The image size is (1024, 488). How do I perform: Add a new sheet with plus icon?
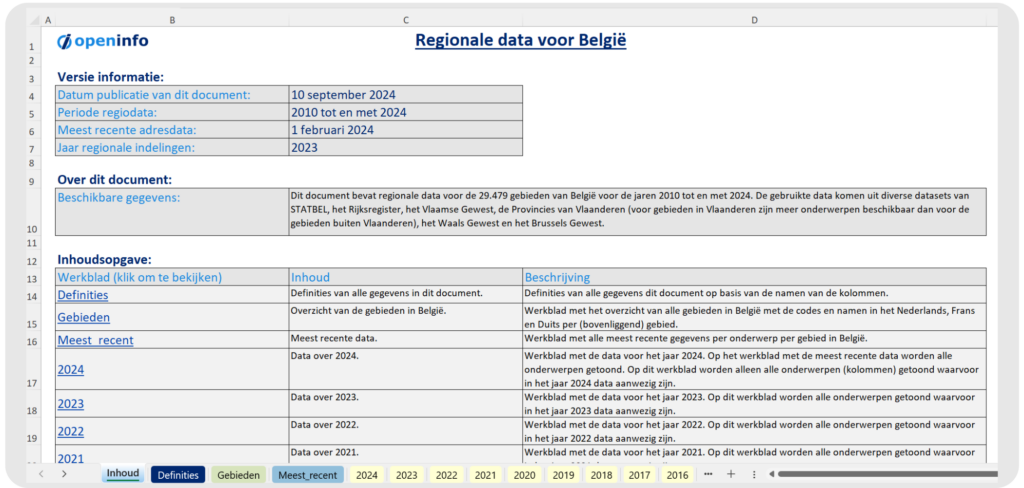(731, 474)
